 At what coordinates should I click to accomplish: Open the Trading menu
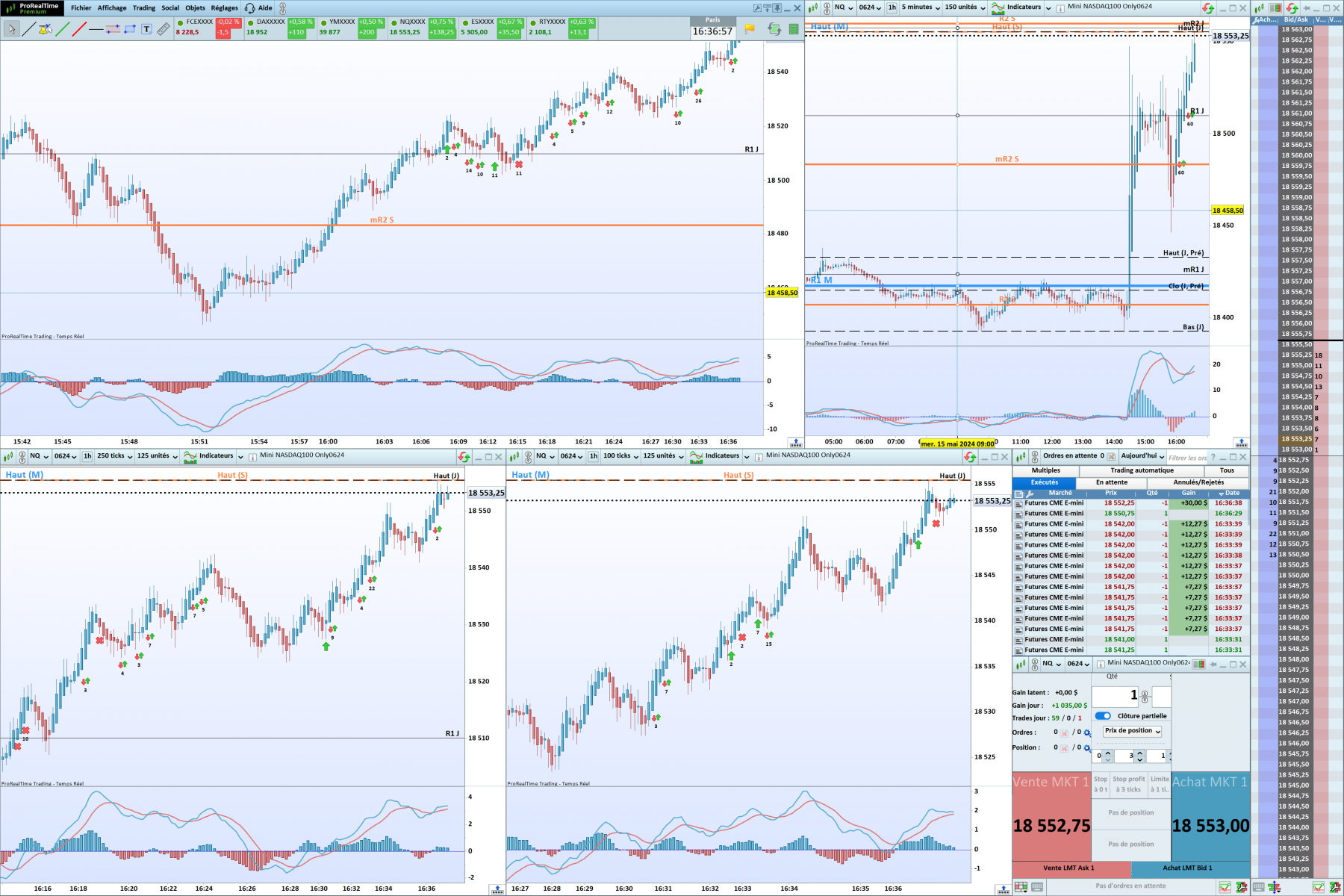(x=144, y=8)
